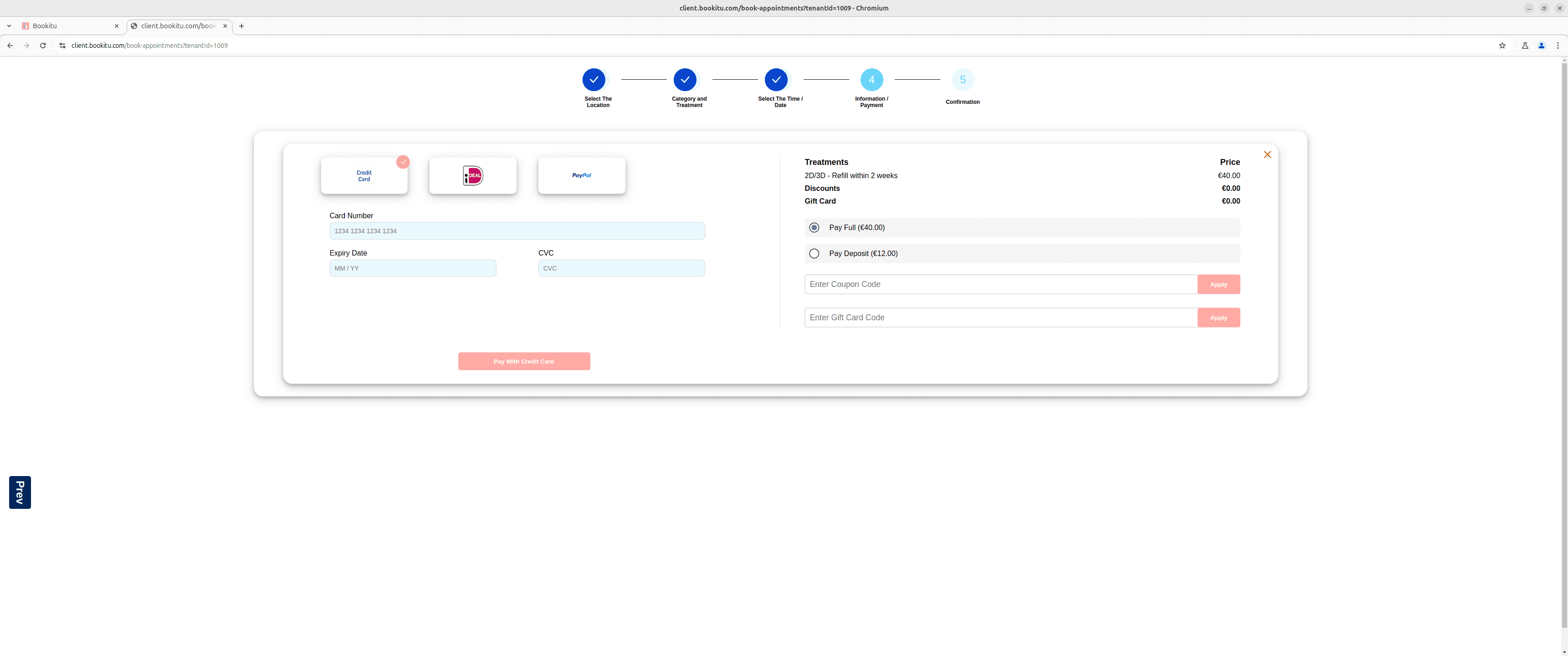Click step 4 Information / Payment circle
Screen dimensions: 1568x656
click(872, 80)
